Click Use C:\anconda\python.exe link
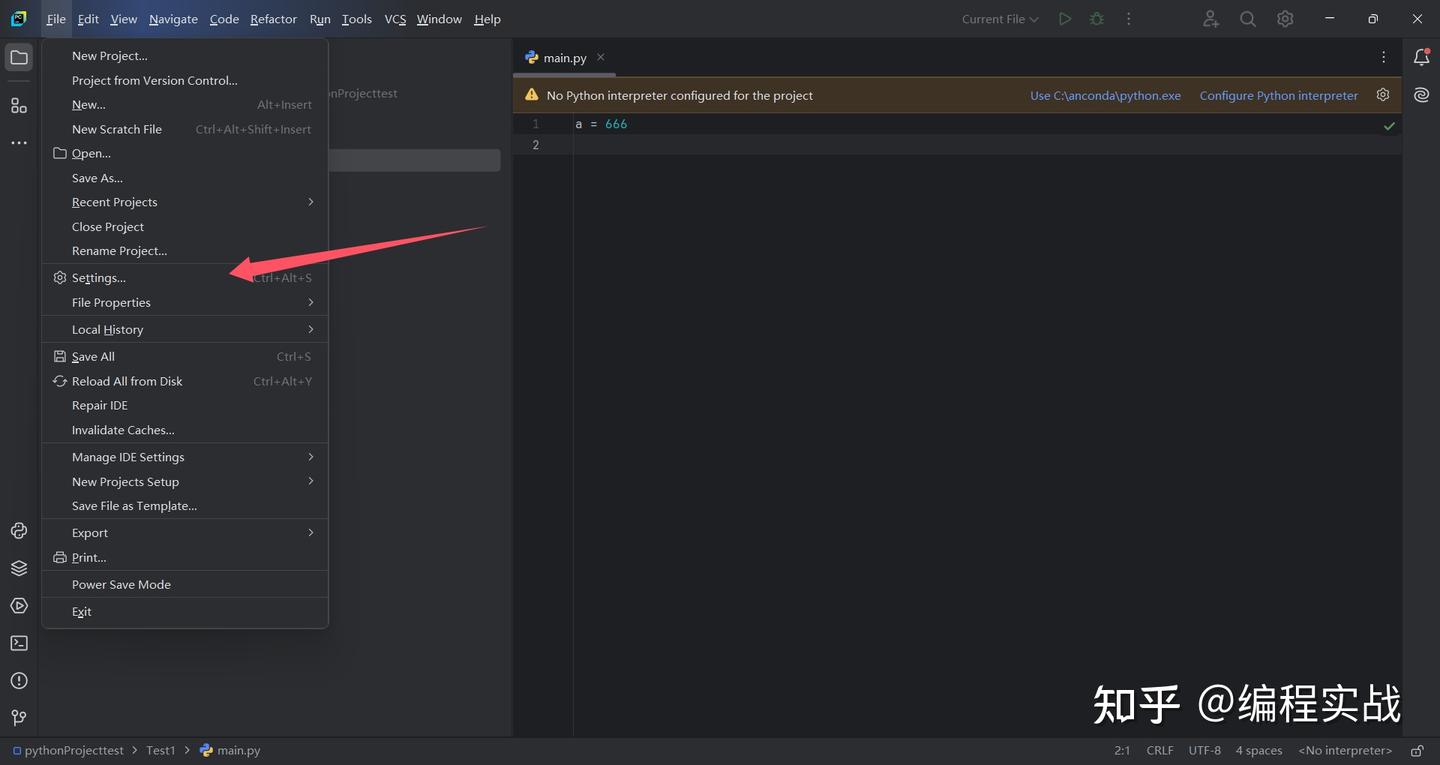 coord(1105,96)
